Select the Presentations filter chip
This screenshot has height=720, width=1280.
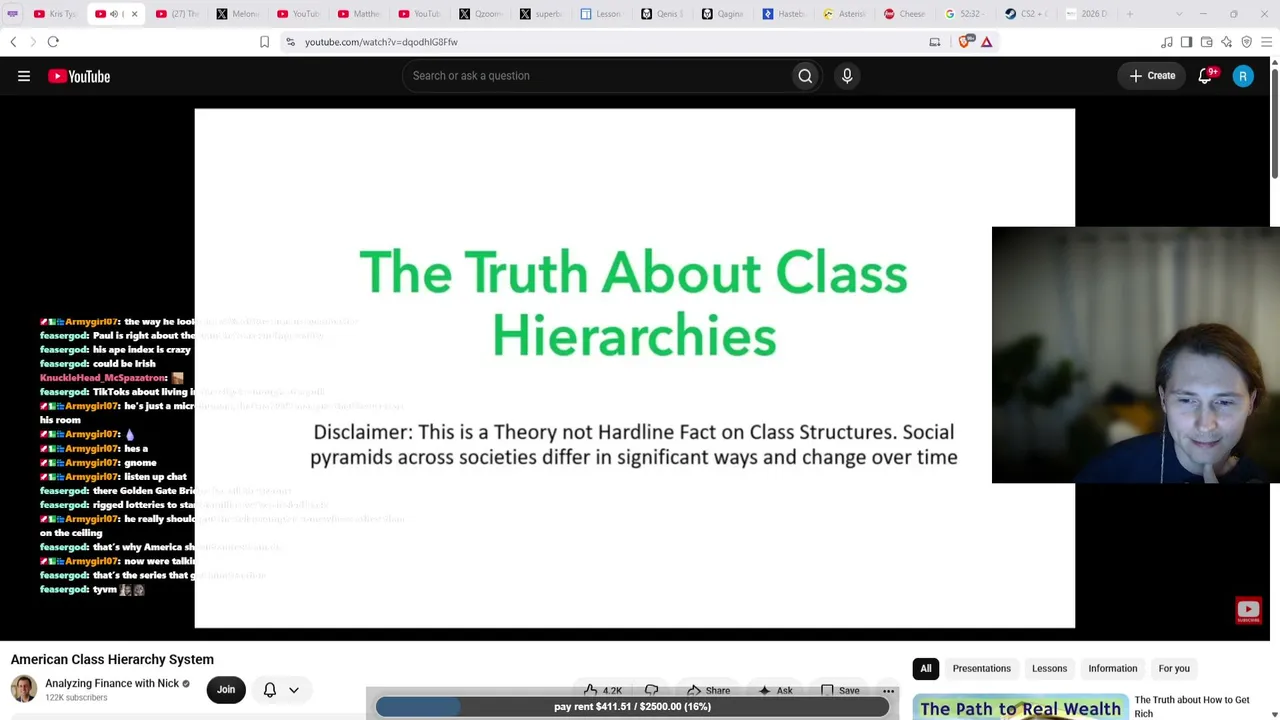coord(982,669)
